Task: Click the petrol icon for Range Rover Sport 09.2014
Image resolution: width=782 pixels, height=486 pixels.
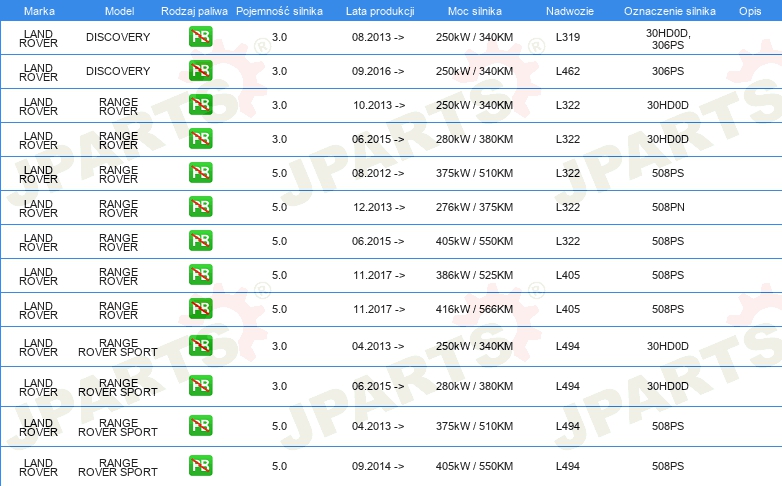Action: coord(200,466)
